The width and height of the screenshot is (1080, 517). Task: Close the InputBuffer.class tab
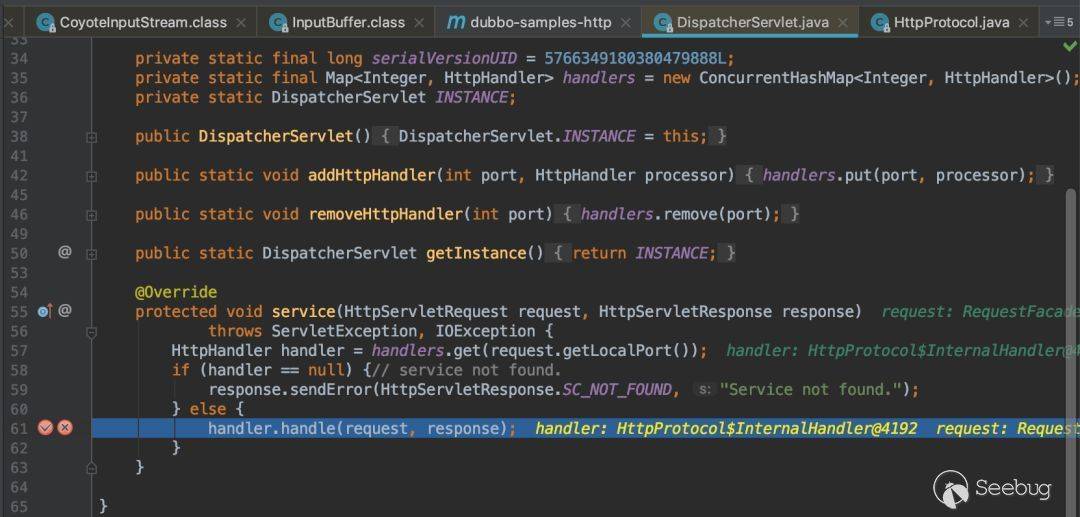click(x=418, y=23)
